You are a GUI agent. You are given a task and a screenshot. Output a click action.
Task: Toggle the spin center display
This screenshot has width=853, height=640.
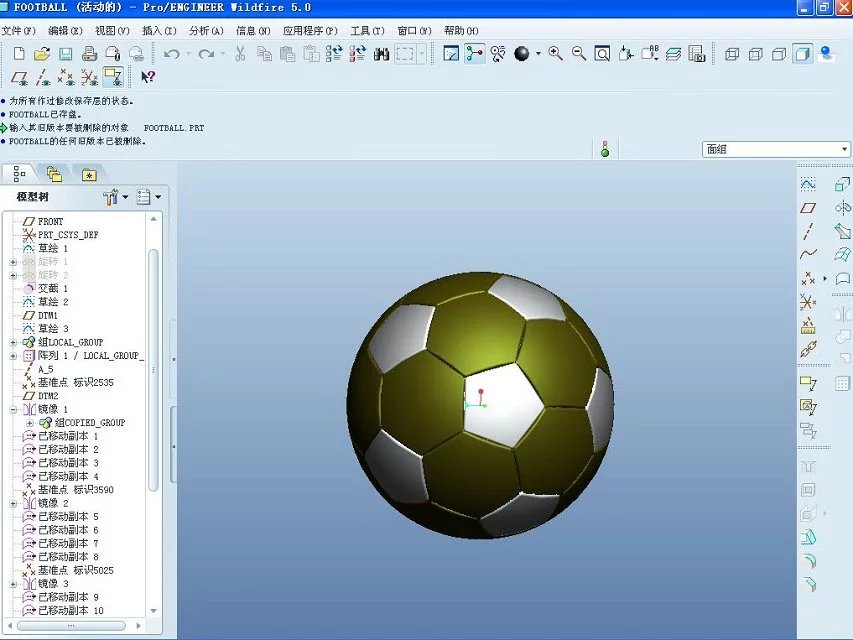474,53
